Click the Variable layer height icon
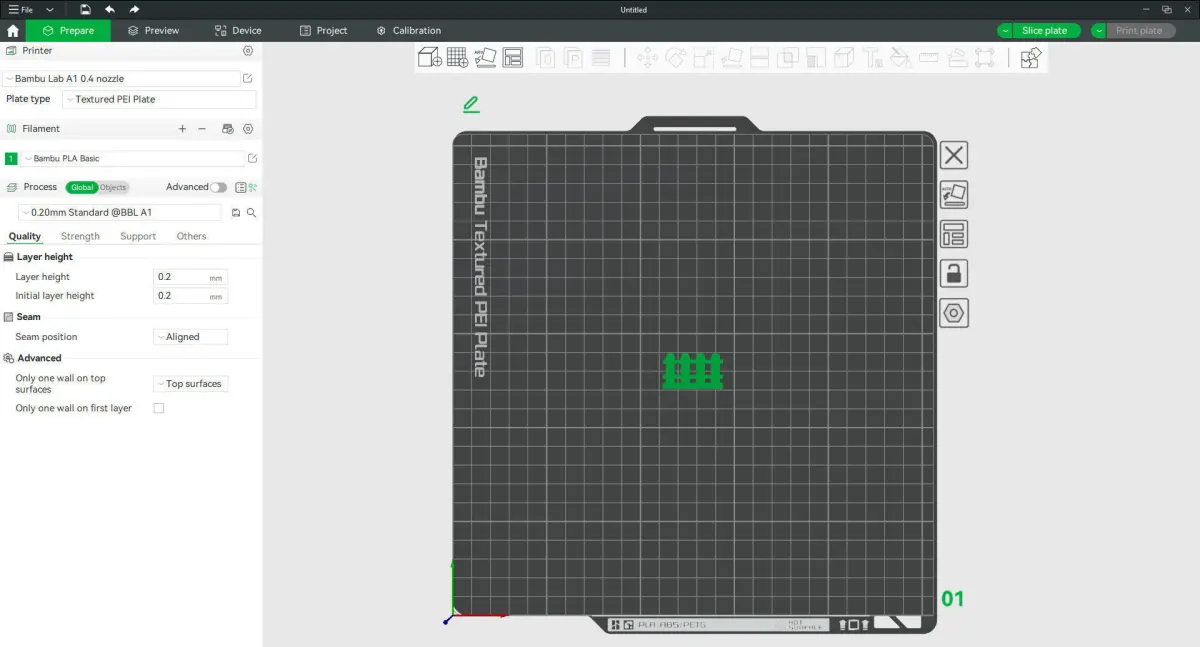 601,58
